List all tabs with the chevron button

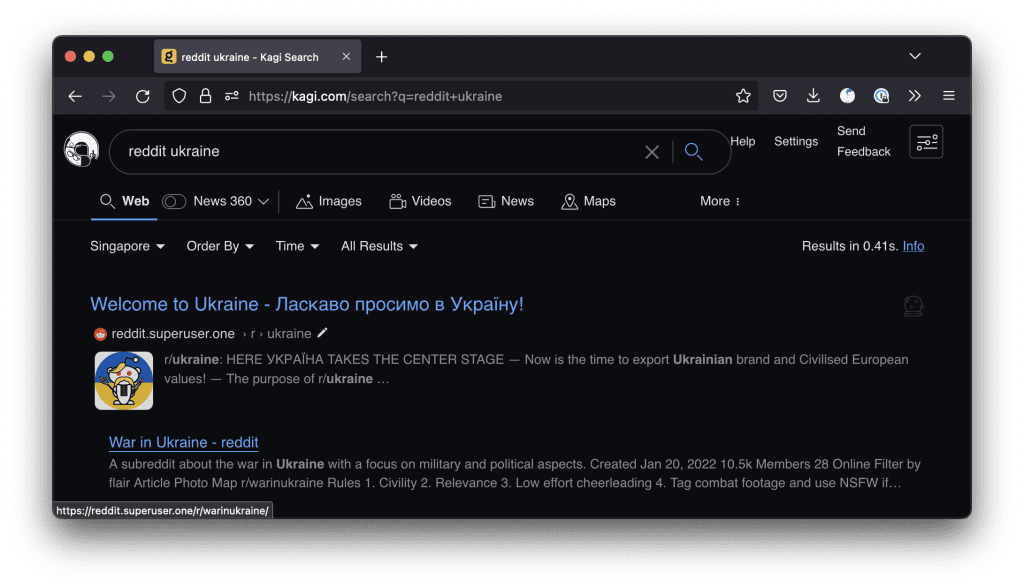point(915,56)
